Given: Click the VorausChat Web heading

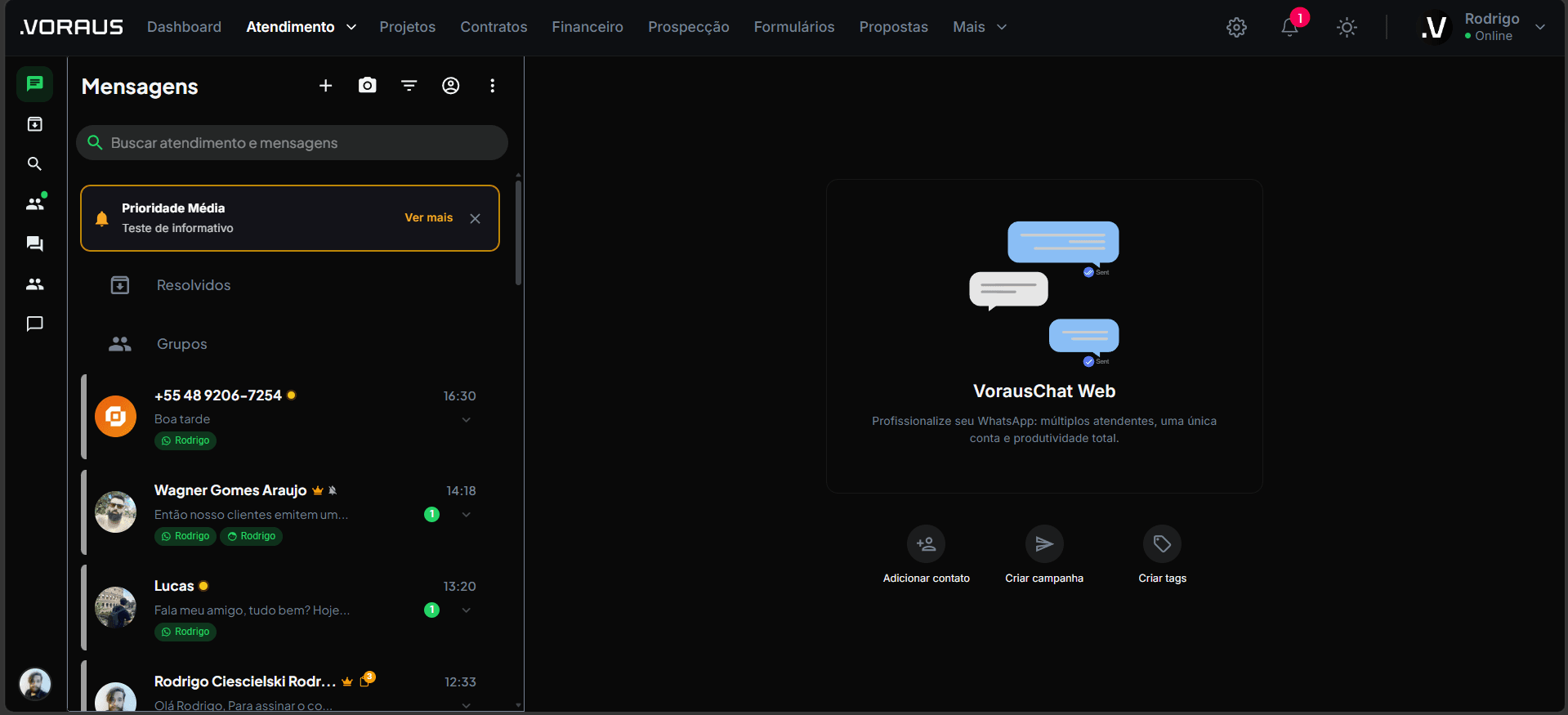Looking at the screenshot, I should pyautogui.click(x=1044, y=391).
